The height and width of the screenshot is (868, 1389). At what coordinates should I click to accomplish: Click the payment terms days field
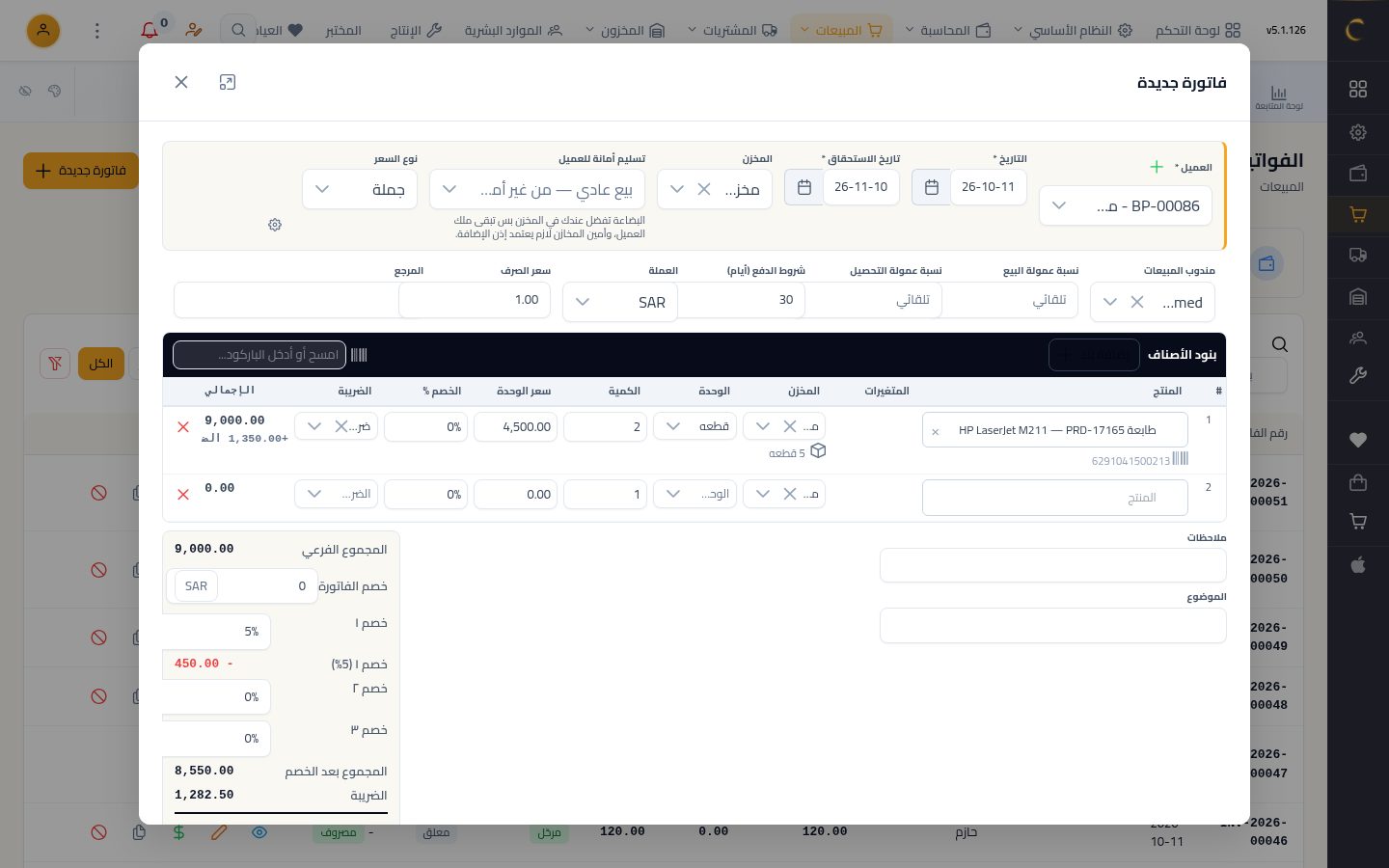pos(741,300)
